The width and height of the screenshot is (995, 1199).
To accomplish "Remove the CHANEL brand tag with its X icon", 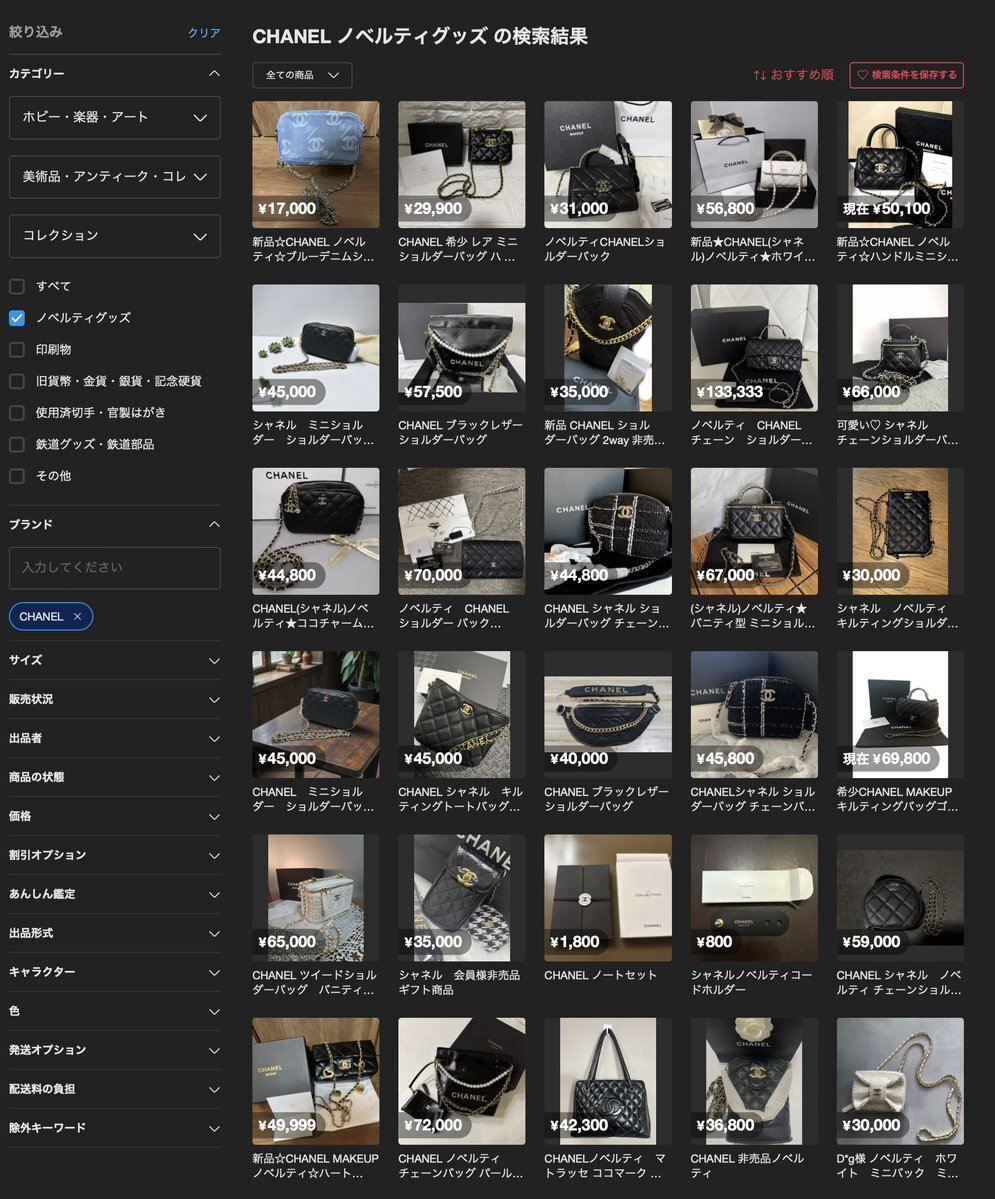I will click(x=77, y=616).
